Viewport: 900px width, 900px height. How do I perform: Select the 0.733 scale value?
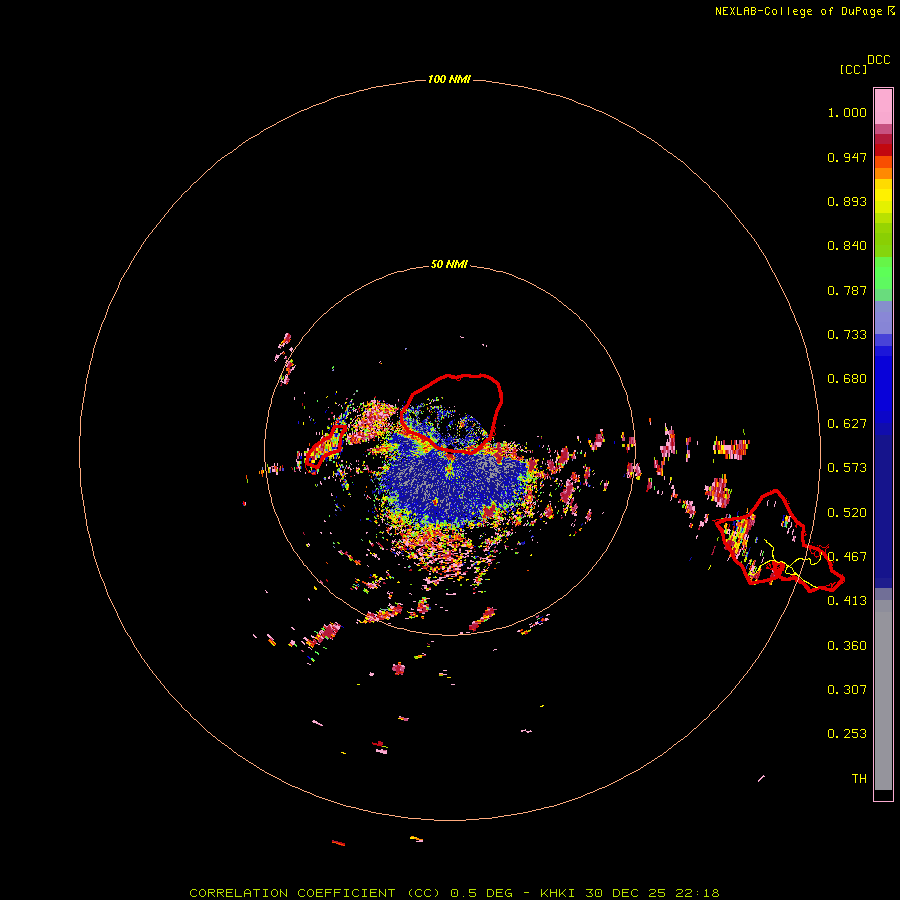tap(847, 335)
